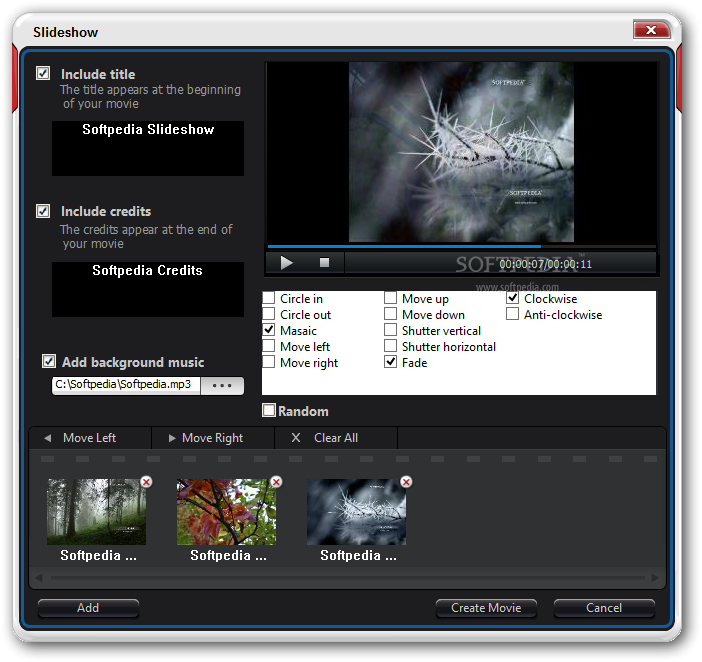Click the music file path field
Screen dimensions: 702x662
coord(126,385)
